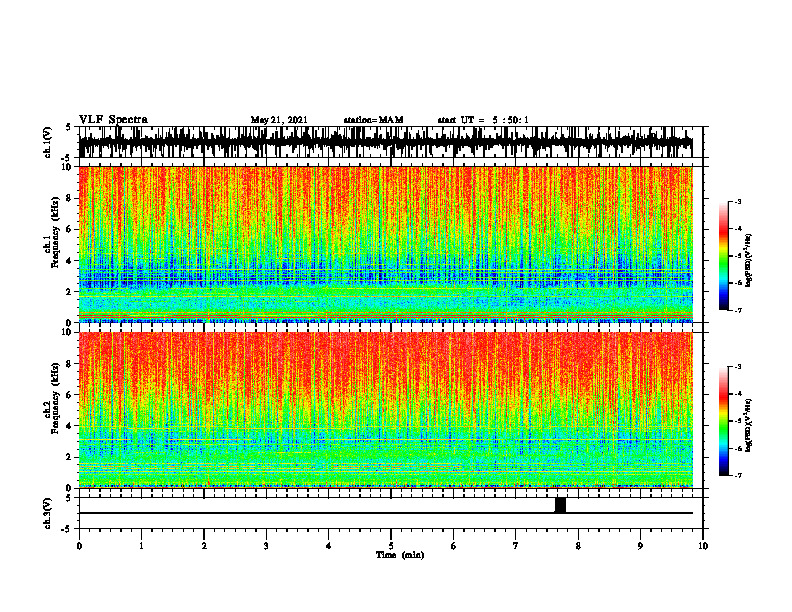Click the ch.1 waveform plot panel

pos(390,142)
